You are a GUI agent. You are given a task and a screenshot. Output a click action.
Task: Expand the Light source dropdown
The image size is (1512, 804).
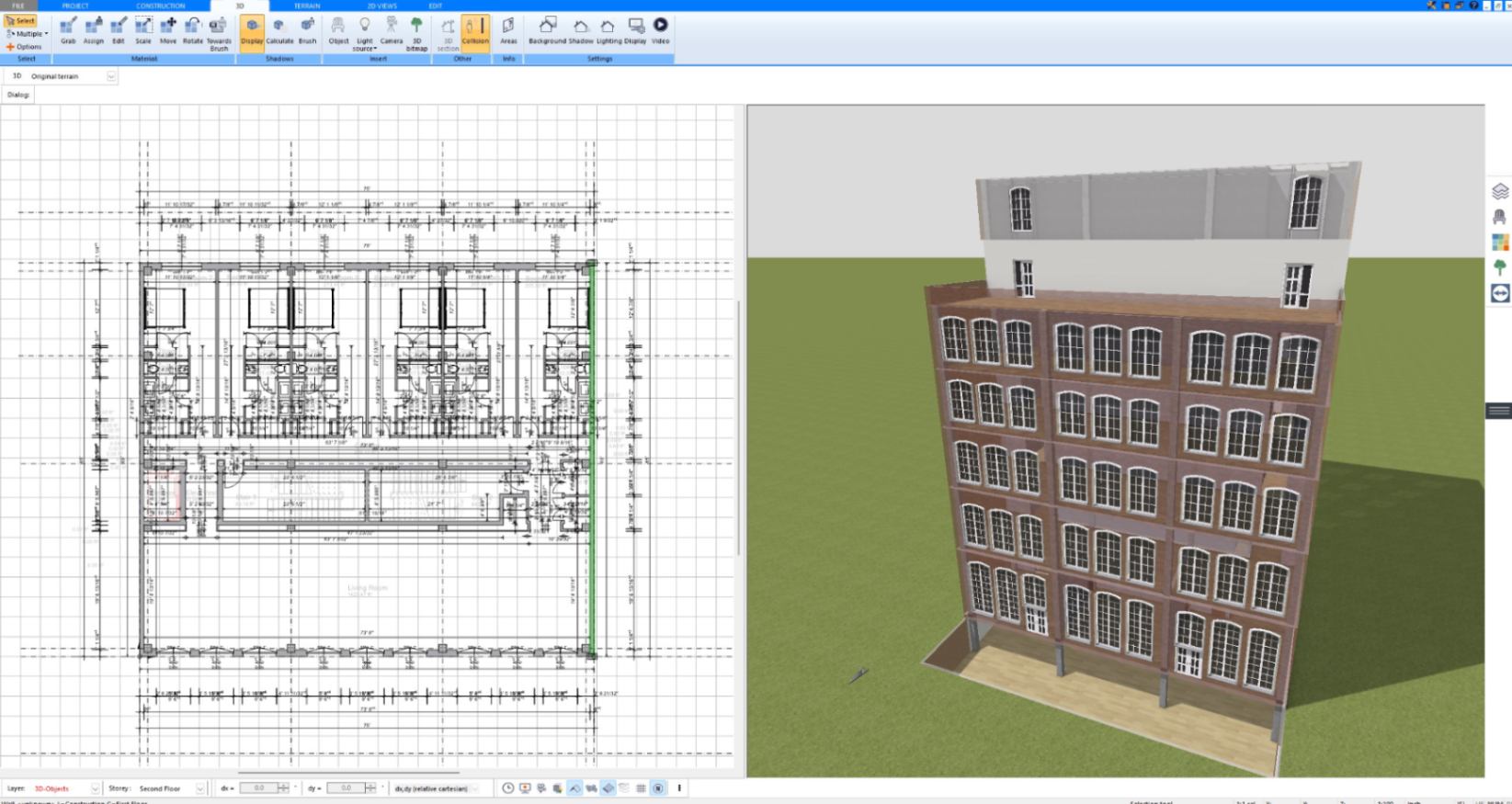tap(365, 33)
